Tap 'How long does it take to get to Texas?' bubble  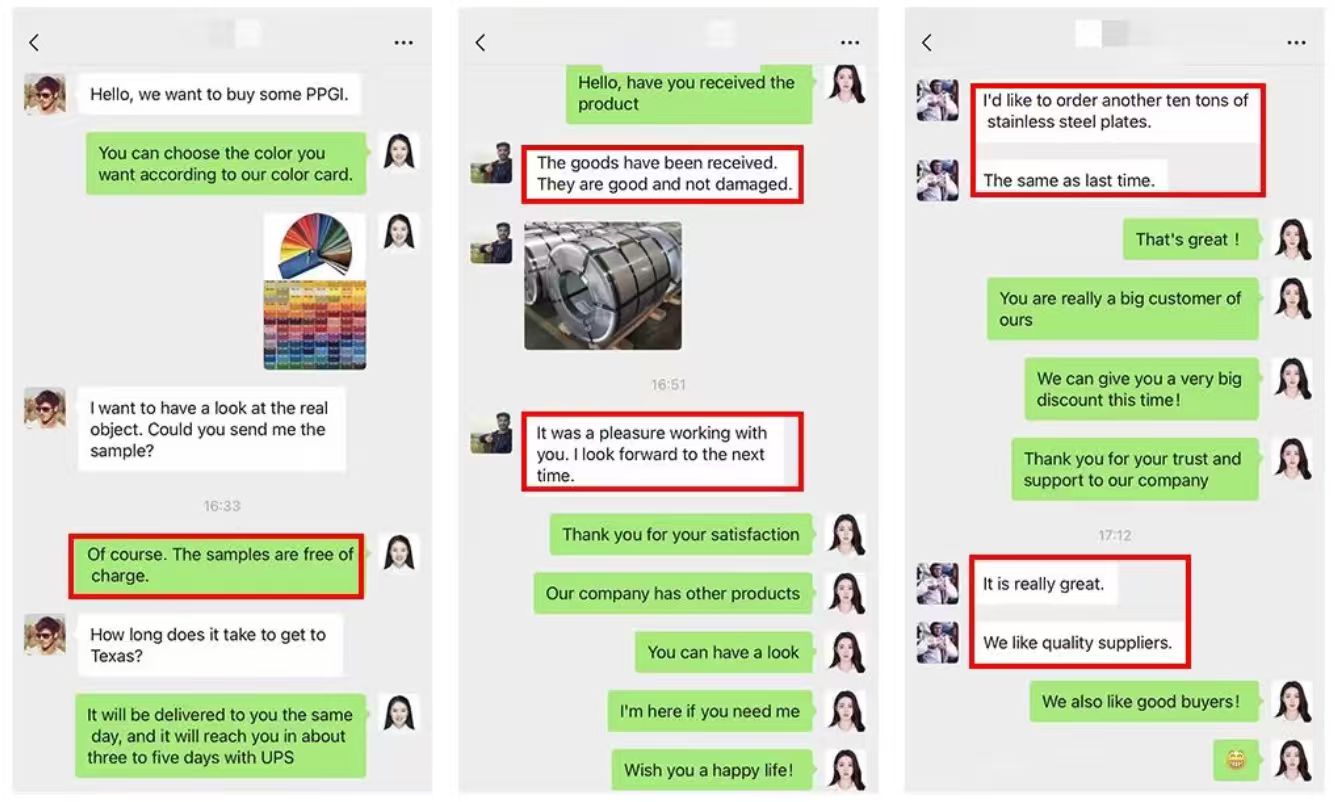coord(210,645)
